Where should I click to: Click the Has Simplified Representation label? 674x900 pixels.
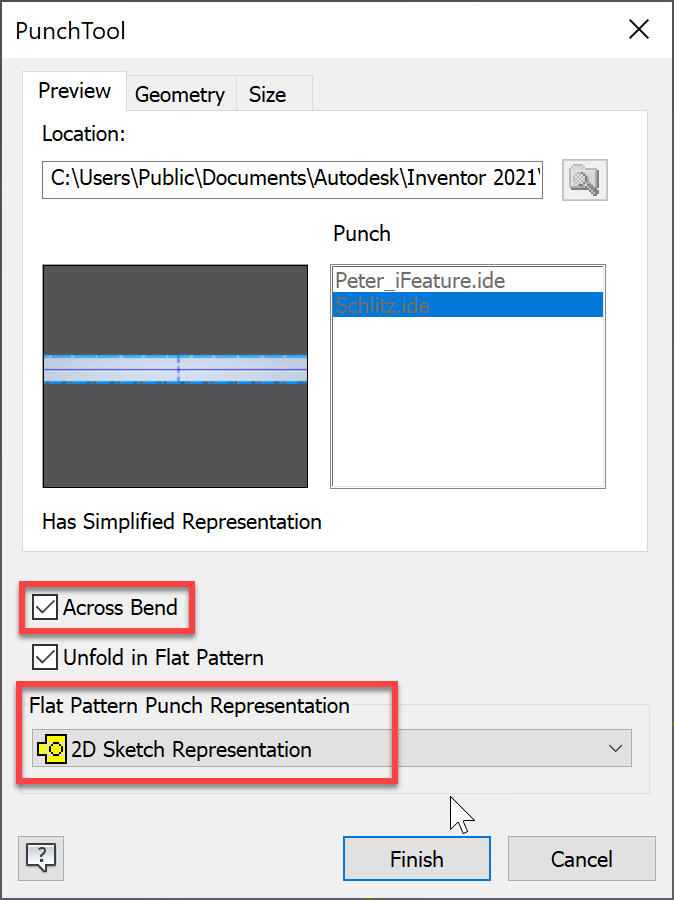coord(181,521)
